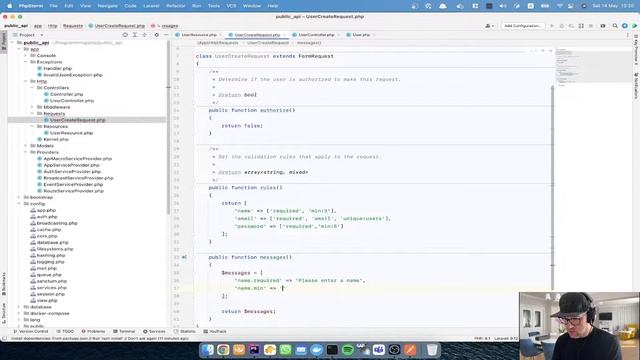Close the UserCreateRequest.php editor tab
The width and height of the screenshot is (640, 360).
coord(284,35)
